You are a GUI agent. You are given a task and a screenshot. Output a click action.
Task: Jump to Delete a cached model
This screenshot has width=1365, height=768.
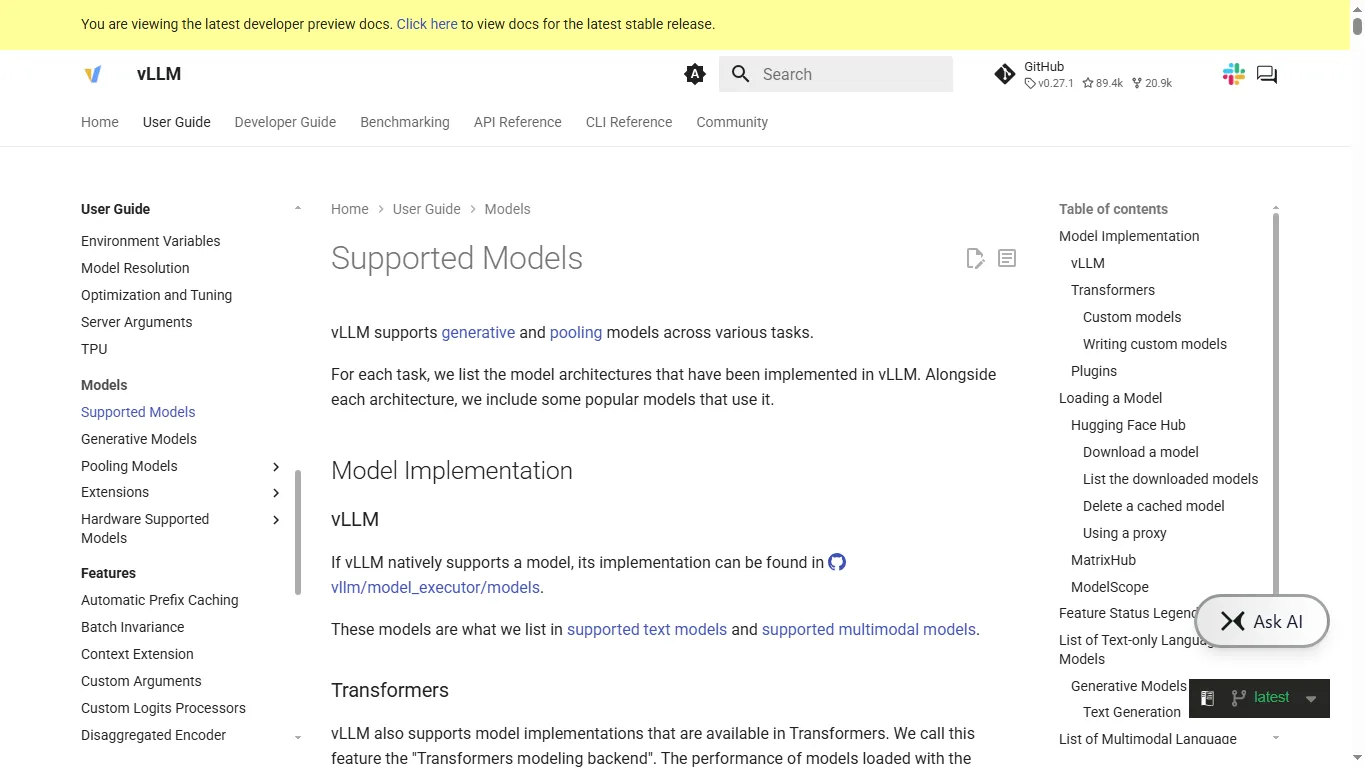[x=1154, y=506]
